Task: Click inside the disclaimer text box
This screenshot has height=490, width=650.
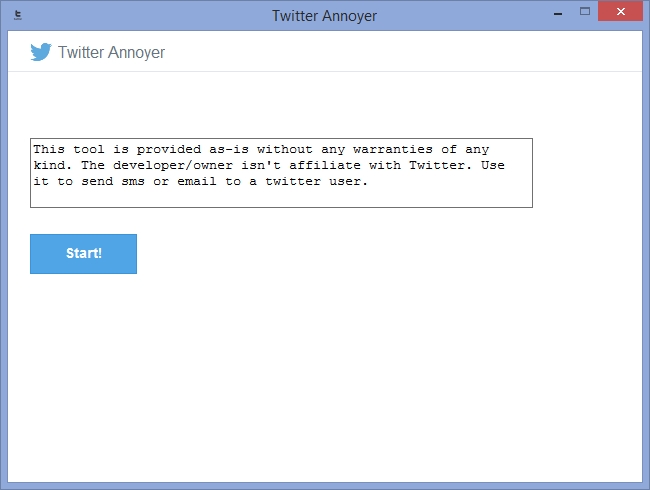Action: [281, 173]
